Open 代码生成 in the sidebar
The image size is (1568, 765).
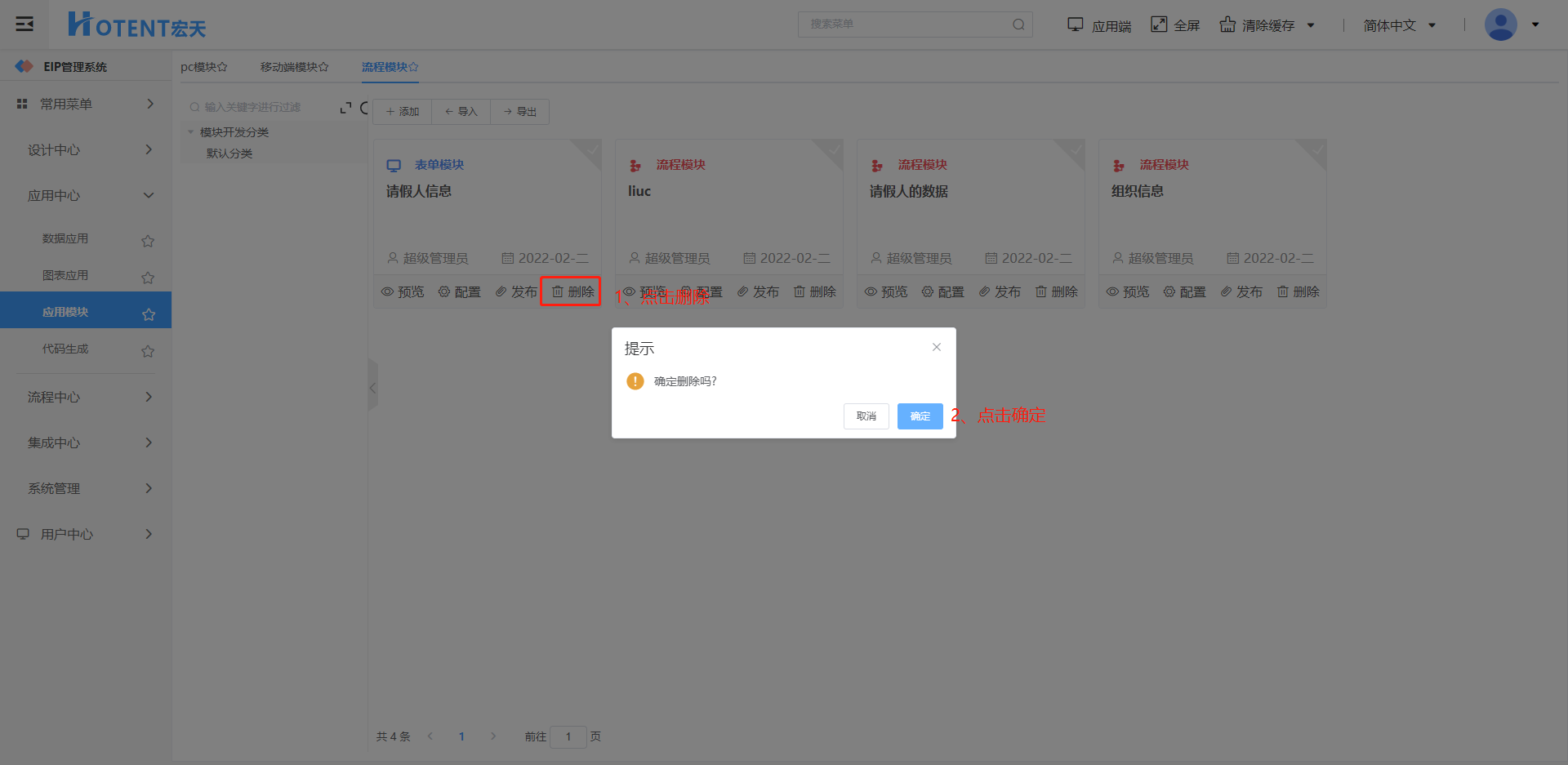65,349
